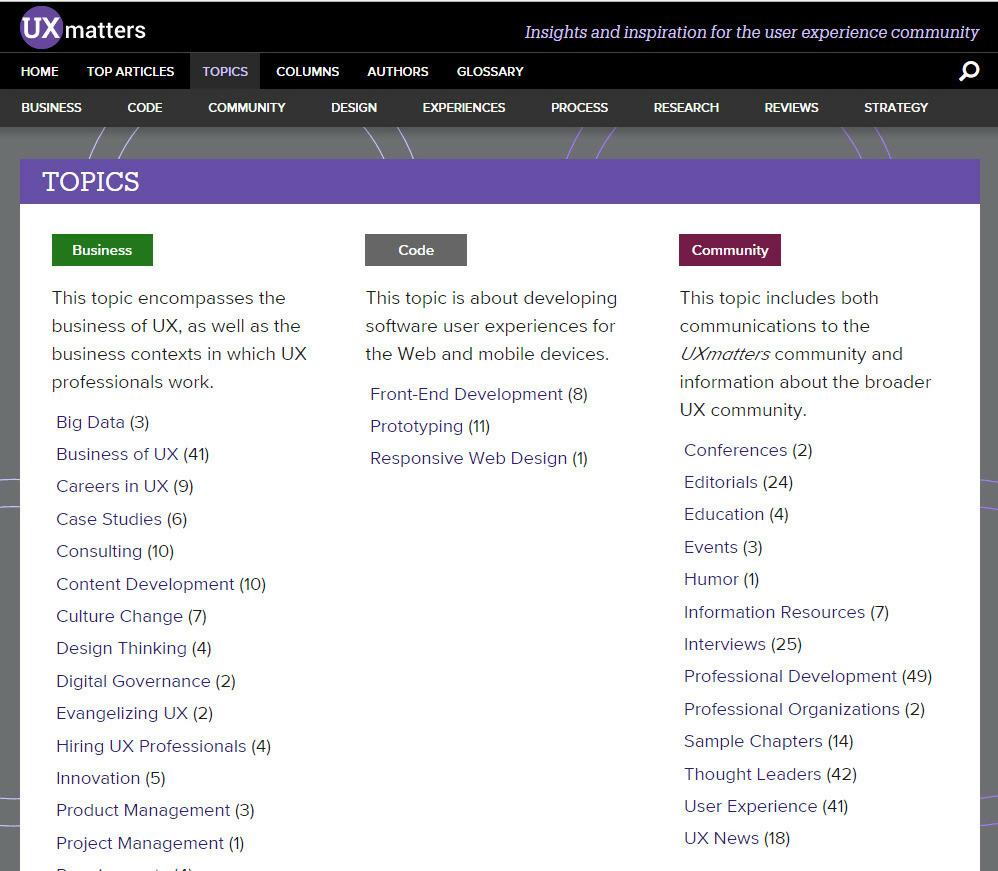Select the Home navigation item
The width and height of the screenshot is (998, 871).
coord(40,71)
